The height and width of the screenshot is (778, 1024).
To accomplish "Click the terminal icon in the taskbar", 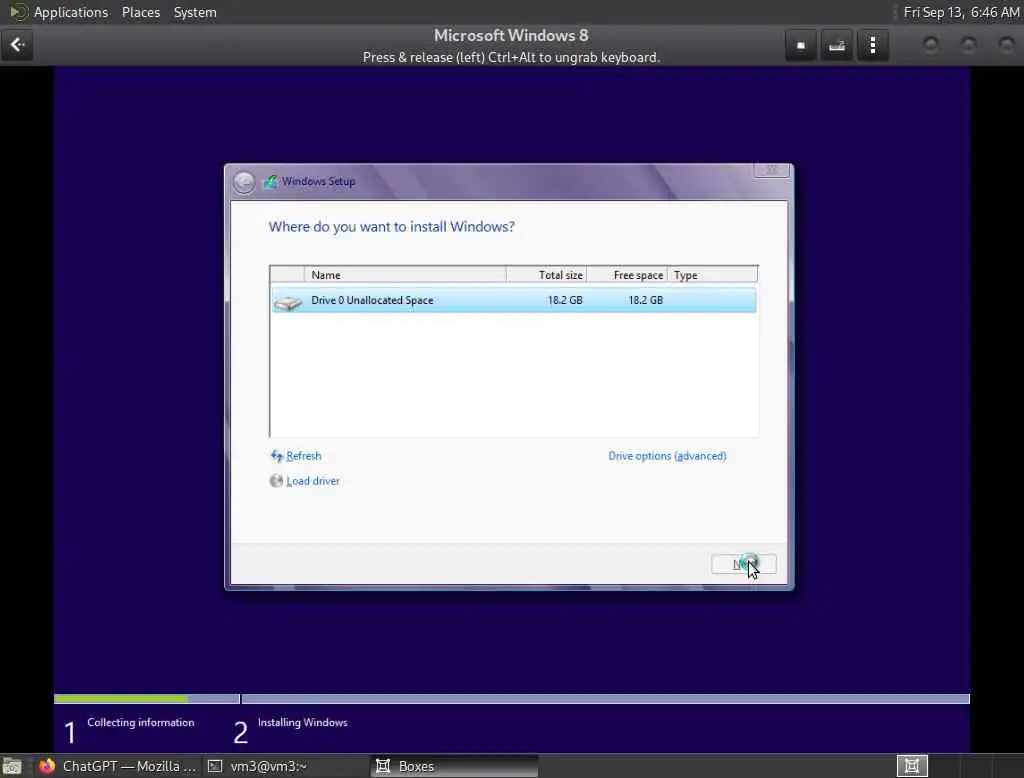I will [215, 766].
